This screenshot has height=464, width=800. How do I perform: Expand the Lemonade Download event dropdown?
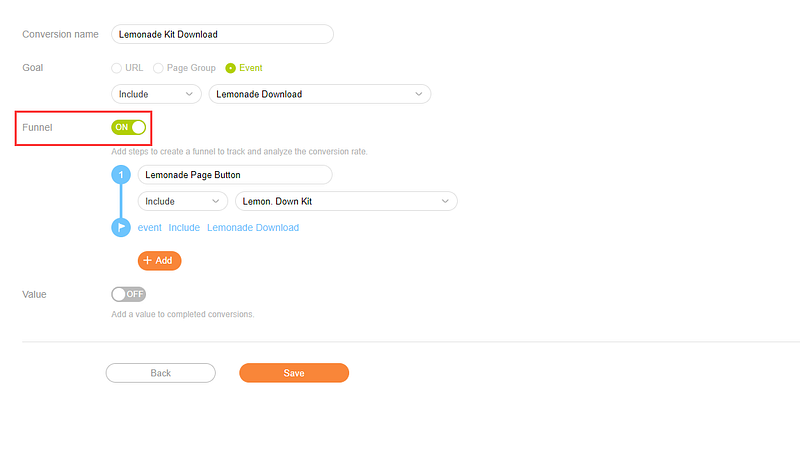coord(319,94)
